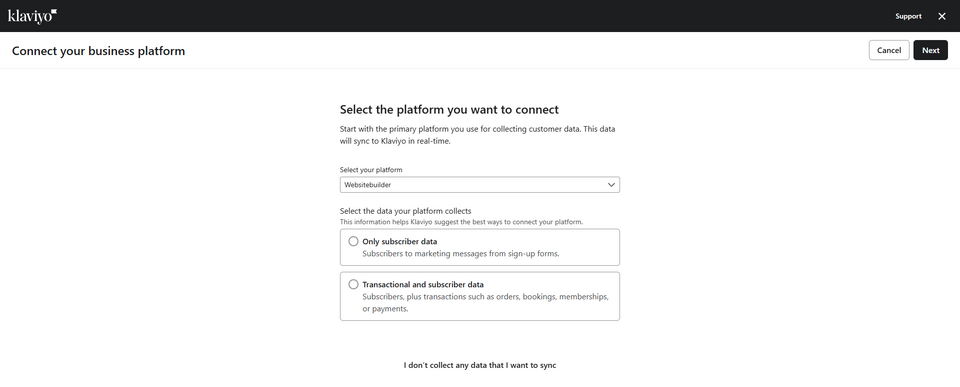Click the Klaviyo flag mark in logo
Image resolution: width=960 pixels, height=387 pixels.
[x=54, y=12]
